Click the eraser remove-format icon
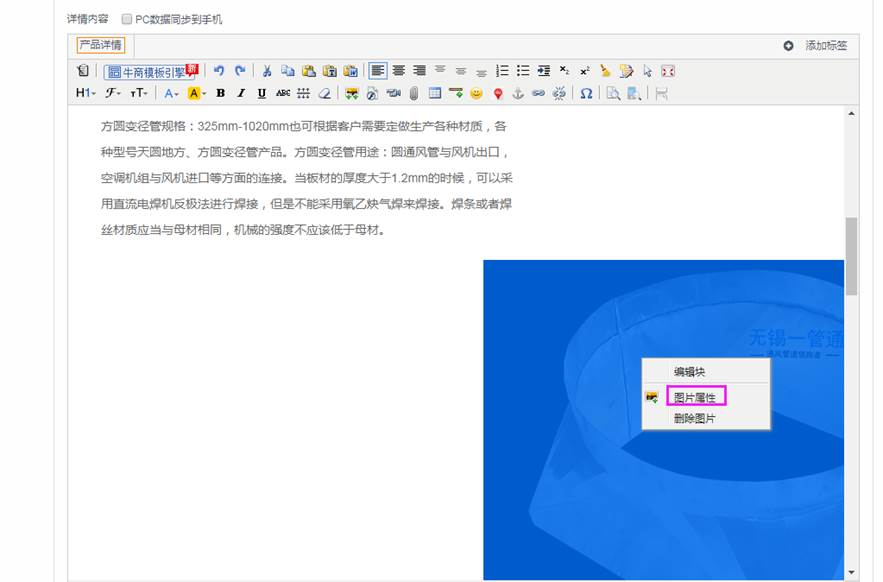 324,93
